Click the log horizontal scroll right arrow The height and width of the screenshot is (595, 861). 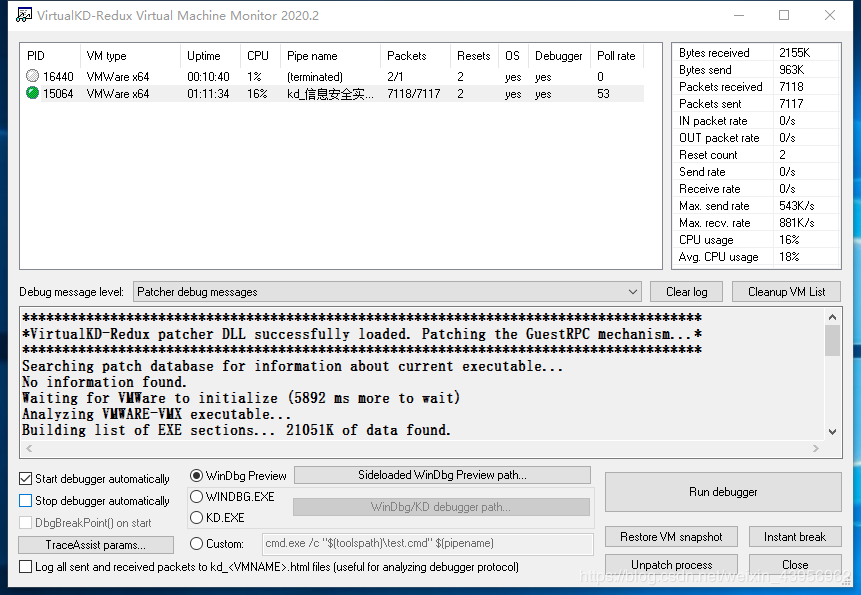click(x=816, y=448)
